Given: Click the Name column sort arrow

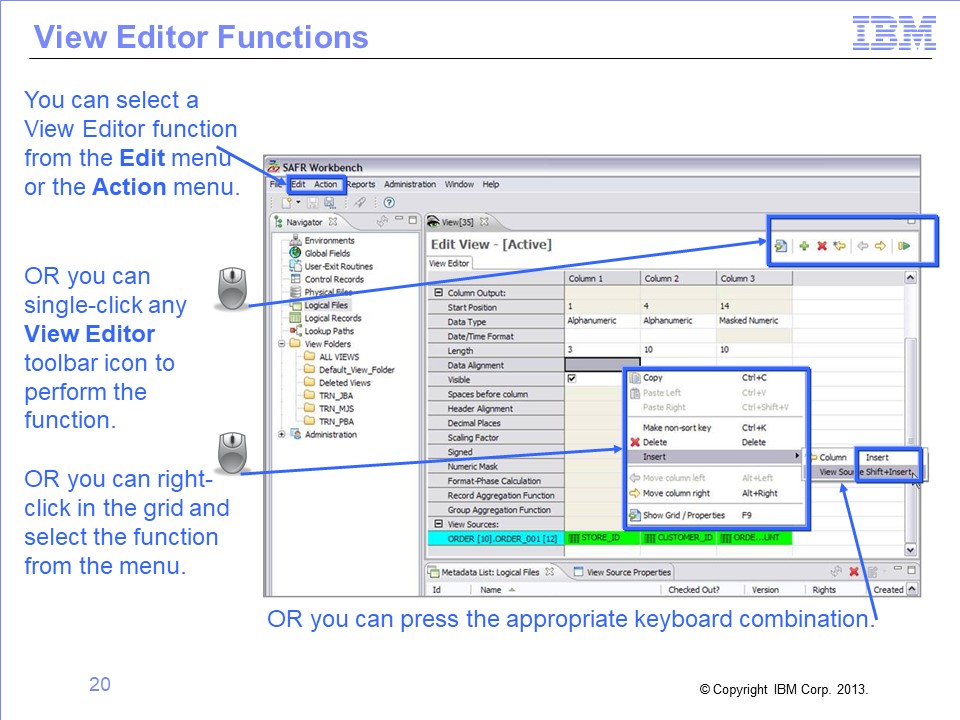Looking at the screenshot, I should [x=512, y=590].
